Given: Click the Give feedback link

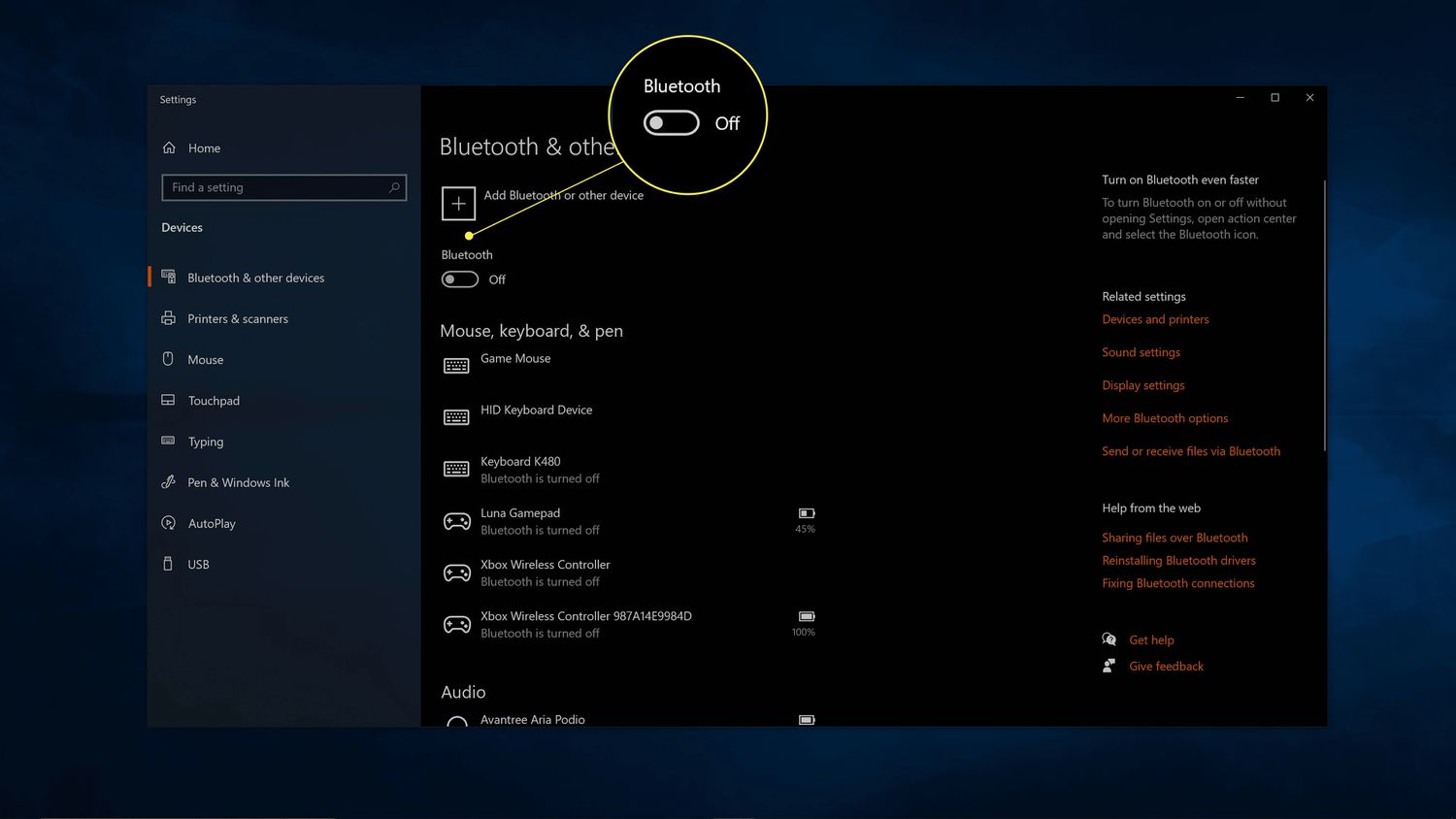Looking at the screenshot, I should coord(1166,667).
